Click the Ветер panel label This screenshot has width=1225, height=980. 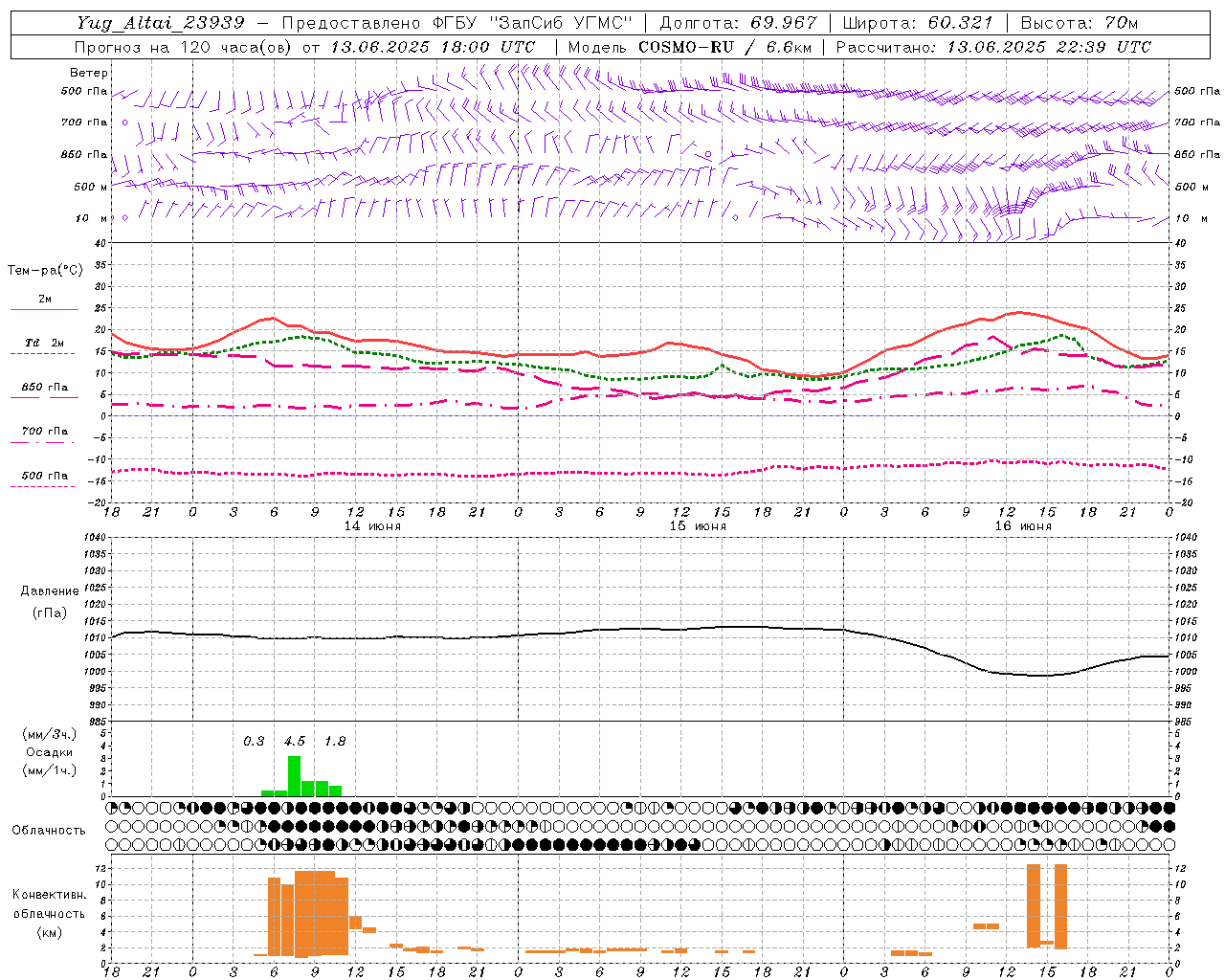[89, 73]
